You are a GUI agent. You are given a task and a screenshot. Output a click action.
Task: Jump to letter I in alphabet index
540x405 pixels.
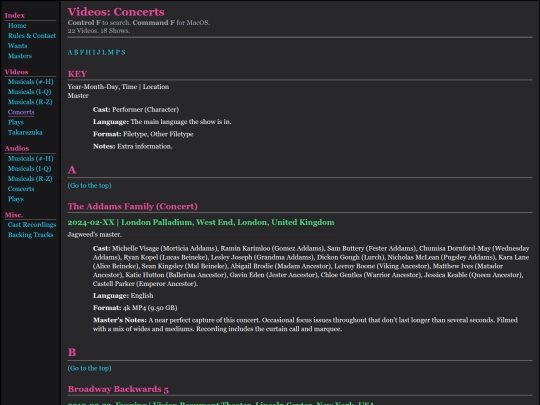point(94,52)
